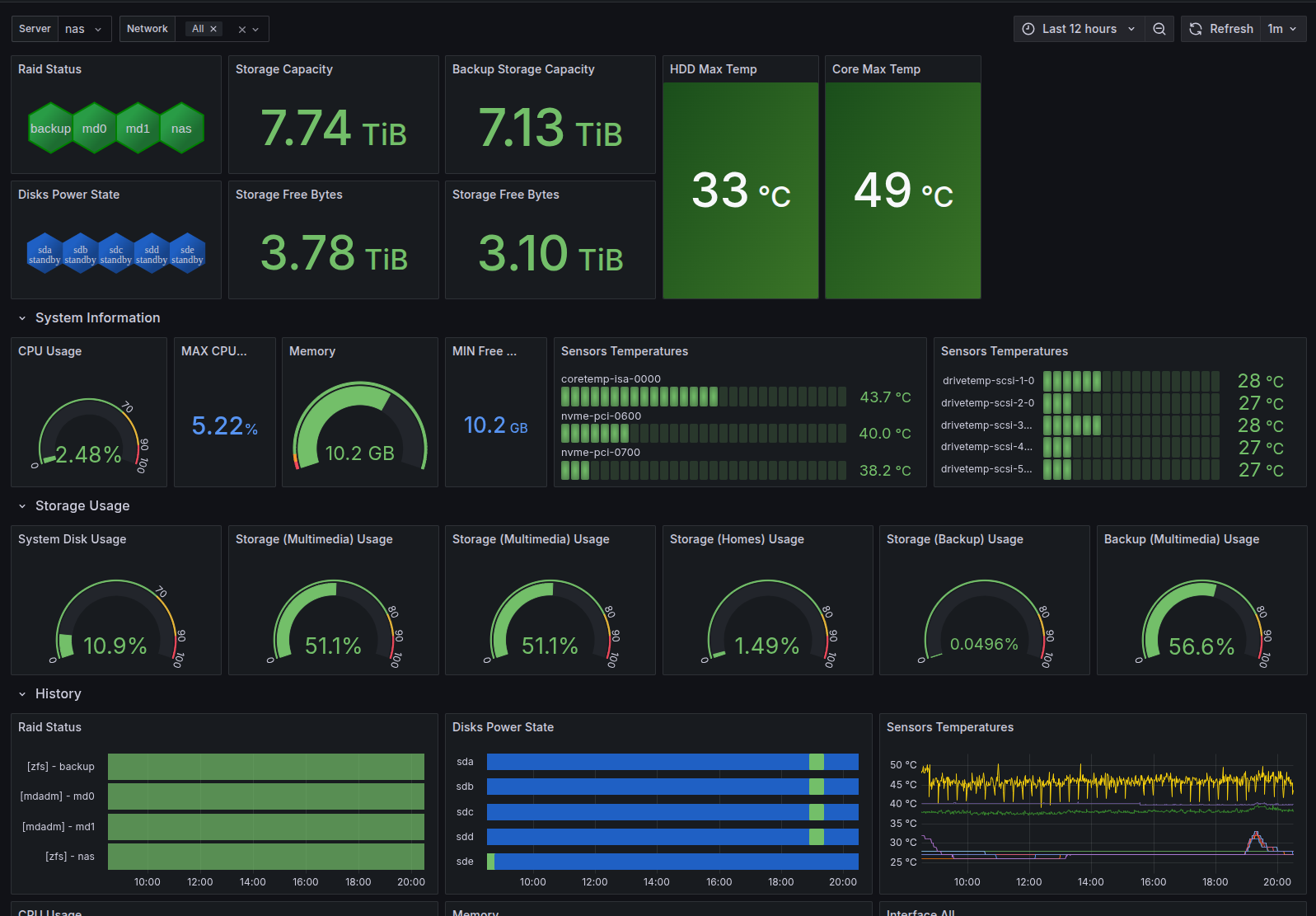Click the MIN Free panel title
This screenshot has width=1316, height=916.
[485, 351]
